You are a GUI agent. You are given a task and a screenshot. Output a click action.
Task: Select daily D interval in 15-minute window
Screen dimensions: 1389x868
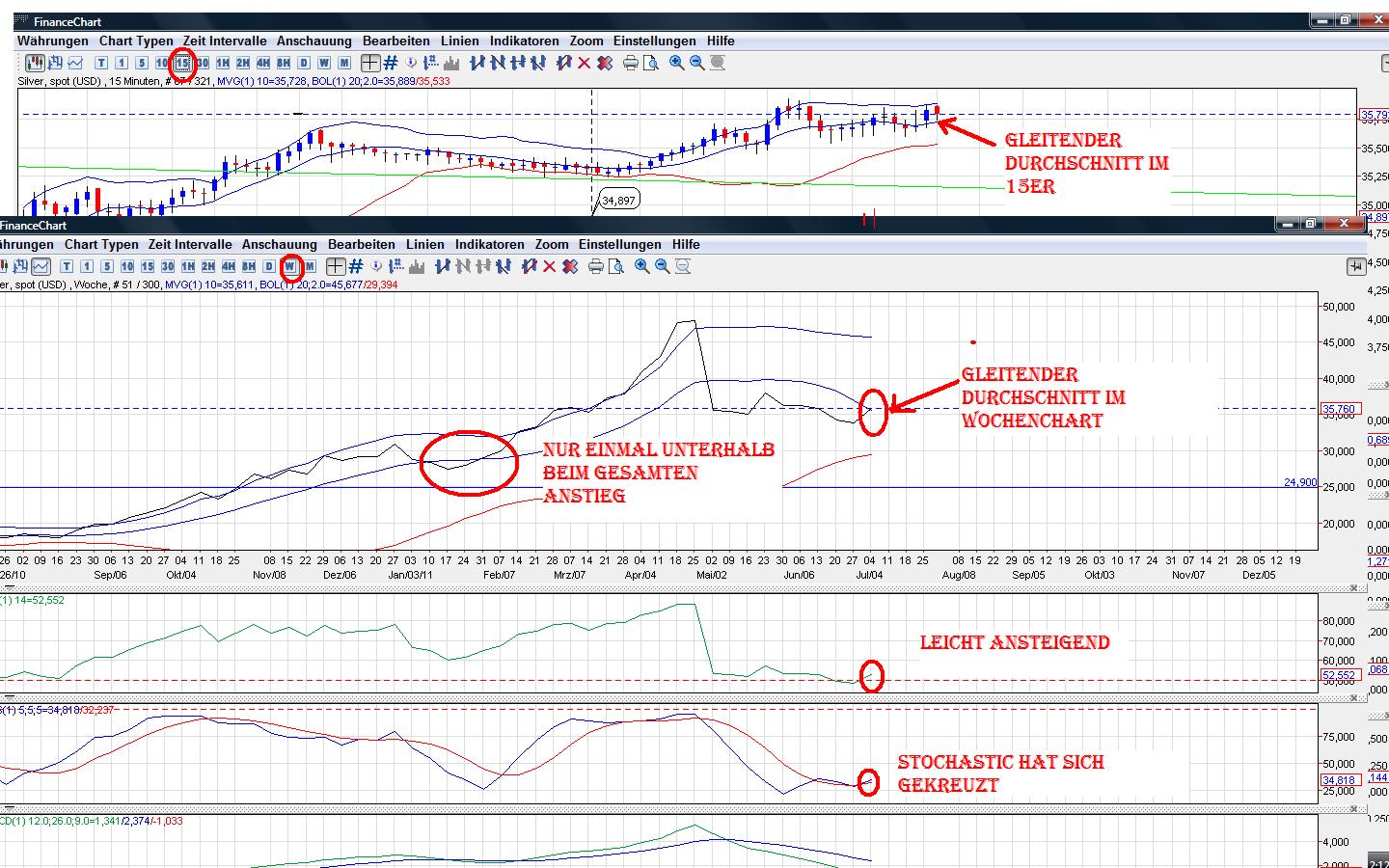pyautogui.click(x=304, y=63)
